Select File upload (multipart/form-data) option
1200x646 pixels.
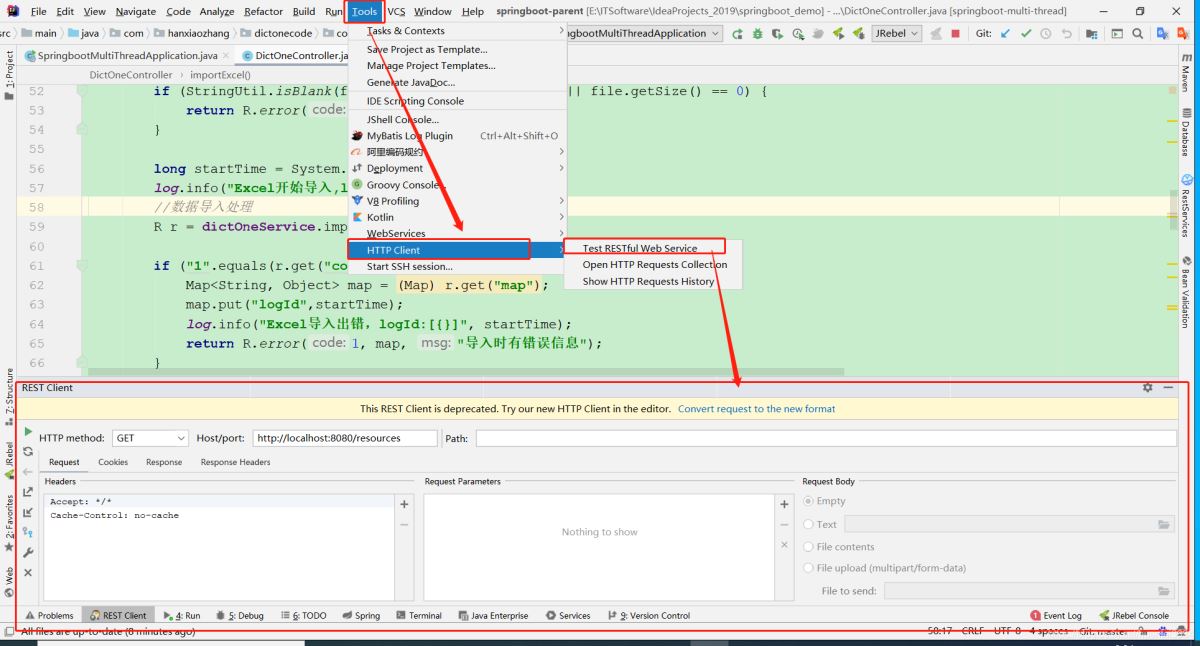[x=809, y=568]
